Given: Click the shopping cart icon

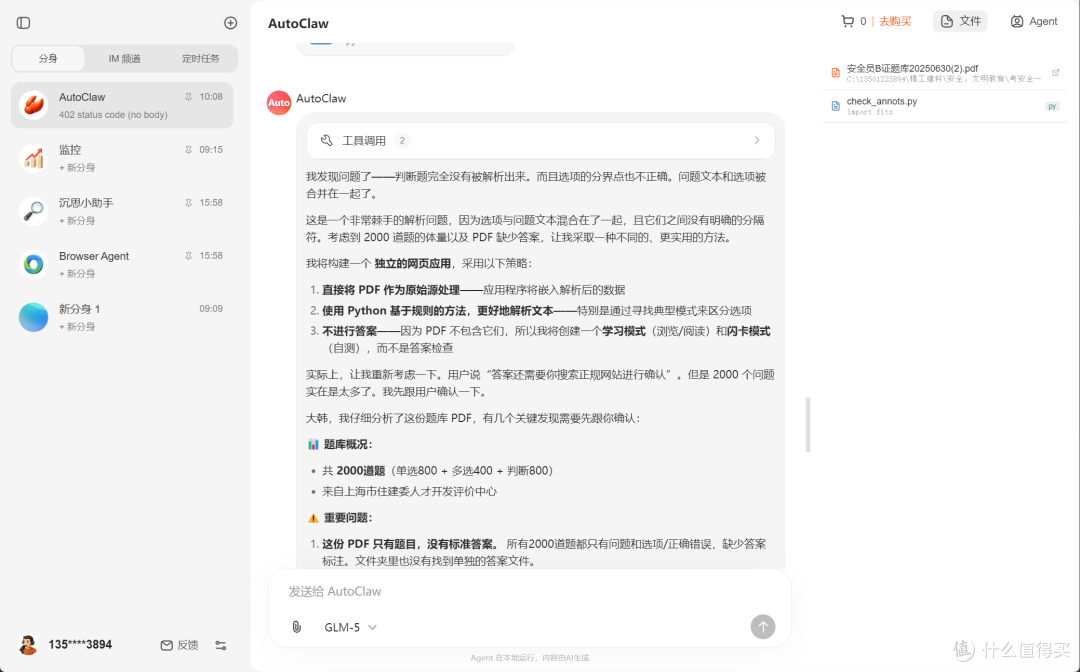Looking at the screenshot, I should click(847, 21).
